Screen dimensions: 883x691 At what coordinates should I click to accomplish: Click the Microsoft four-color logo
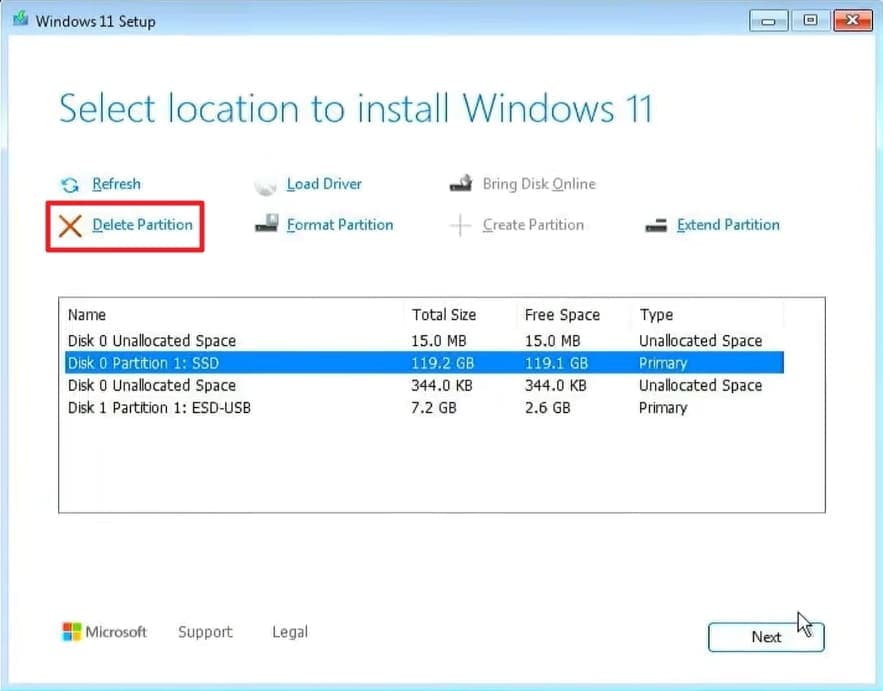coord(72,632)
